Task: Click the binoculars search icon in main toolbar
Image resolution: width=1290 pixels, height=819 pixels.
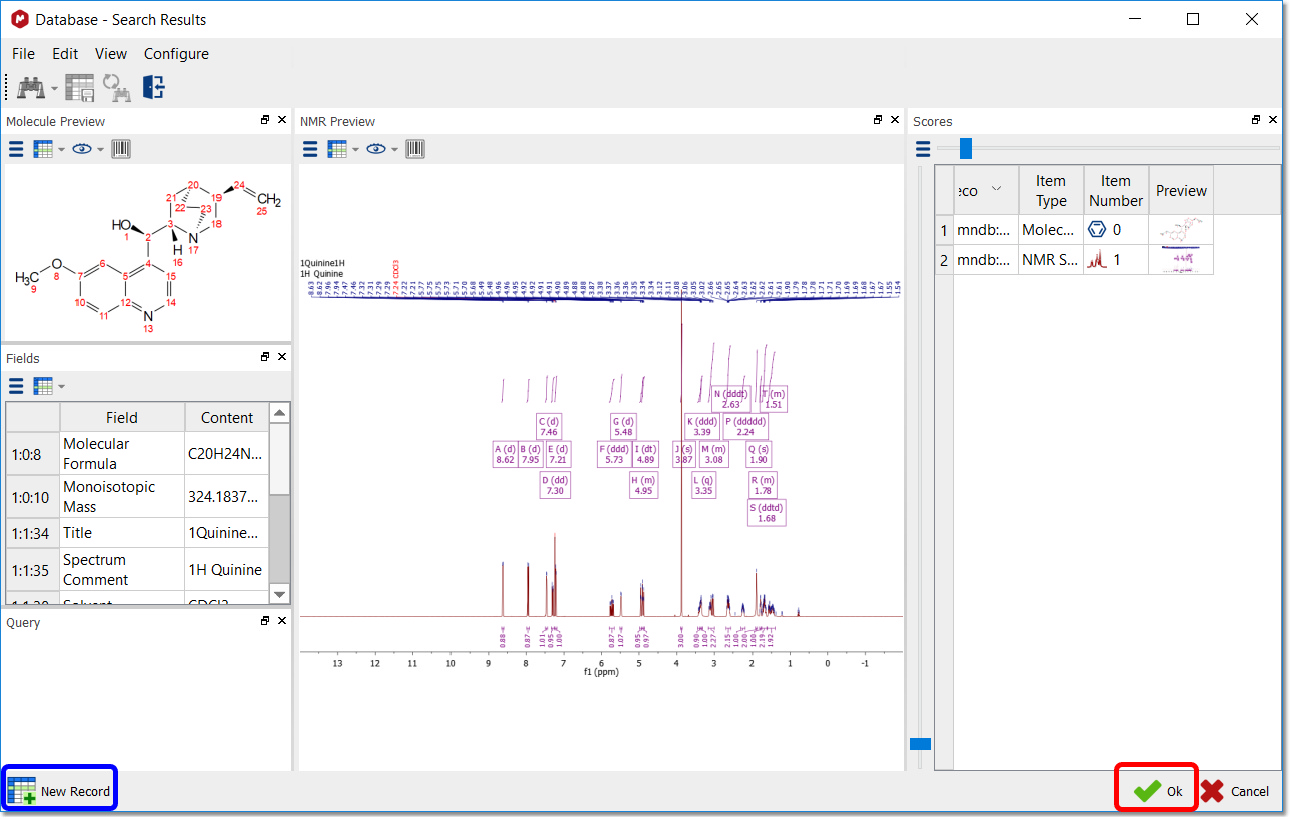Action: coord(30,88)
